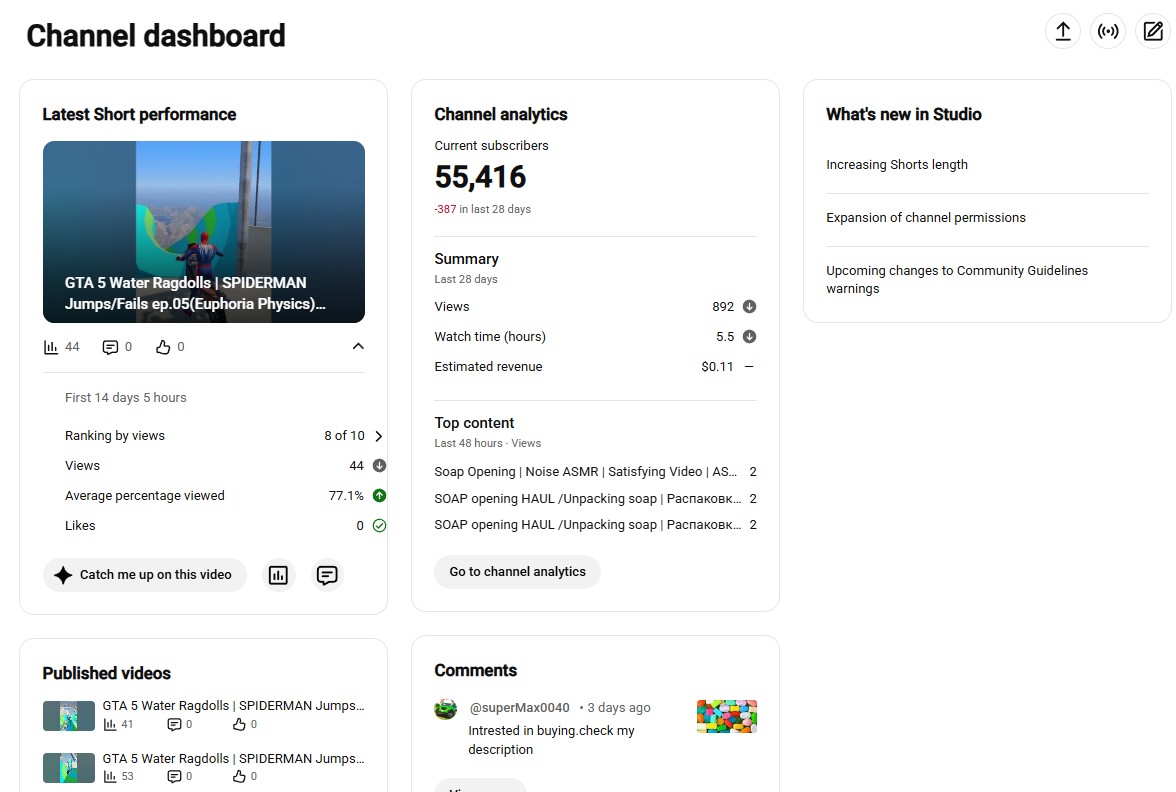
Task: Open Upcoming changes to Community Guidelines warnings
Action: [x=957, y=280]
